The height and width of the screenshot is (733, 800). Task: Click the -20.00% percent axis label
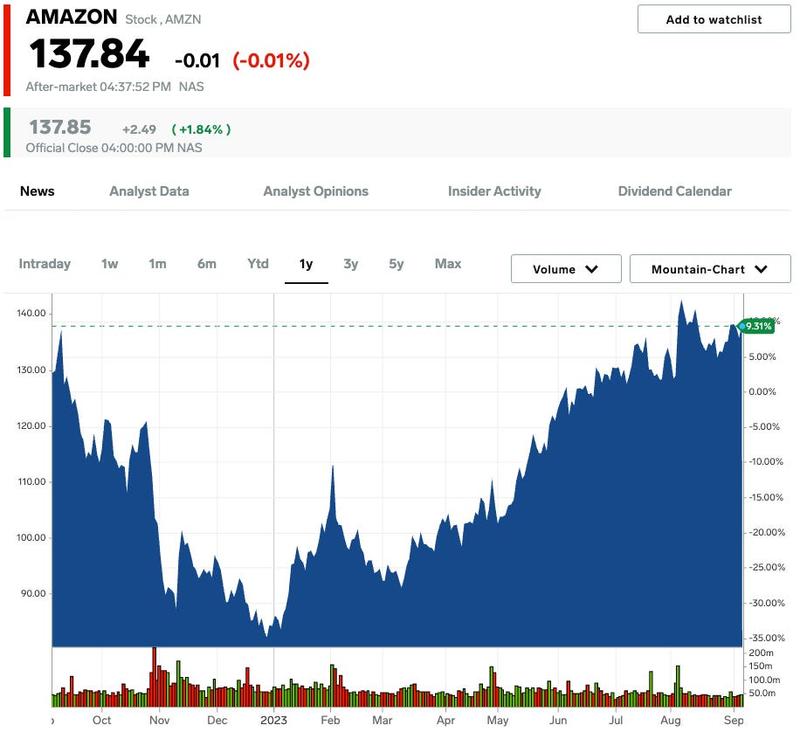tap(767, 533)
